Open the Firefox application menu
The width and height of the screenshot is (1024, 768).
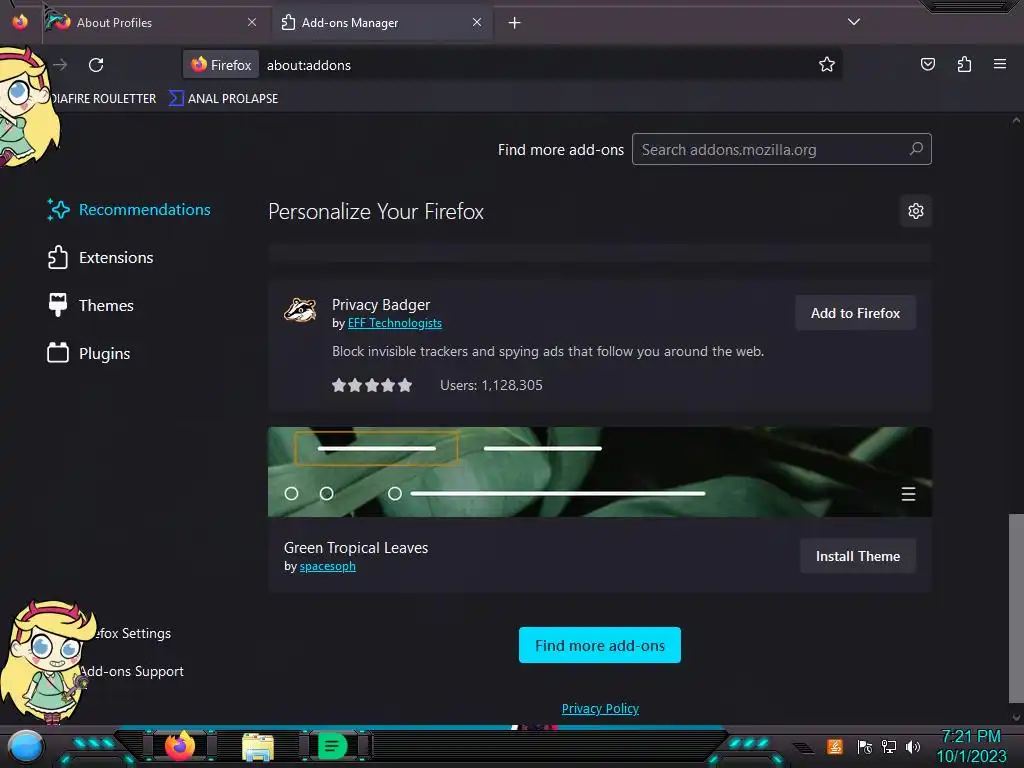(999, 64)
